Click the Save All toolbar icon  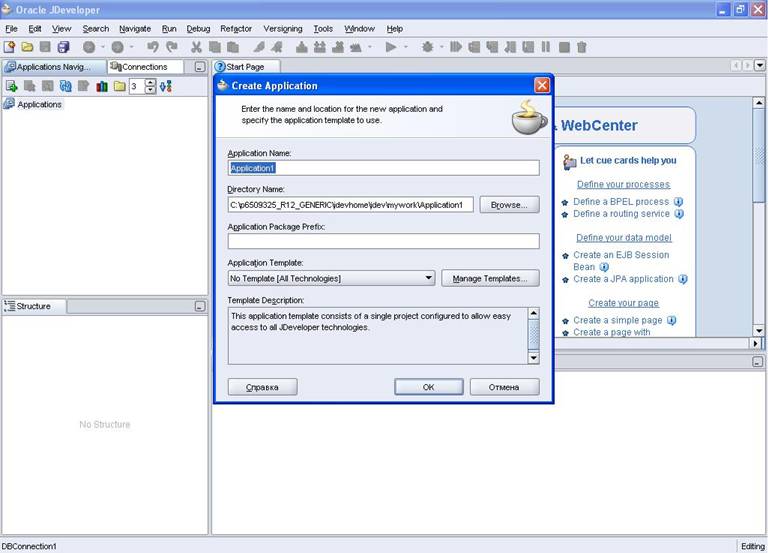tap(63, 47)
